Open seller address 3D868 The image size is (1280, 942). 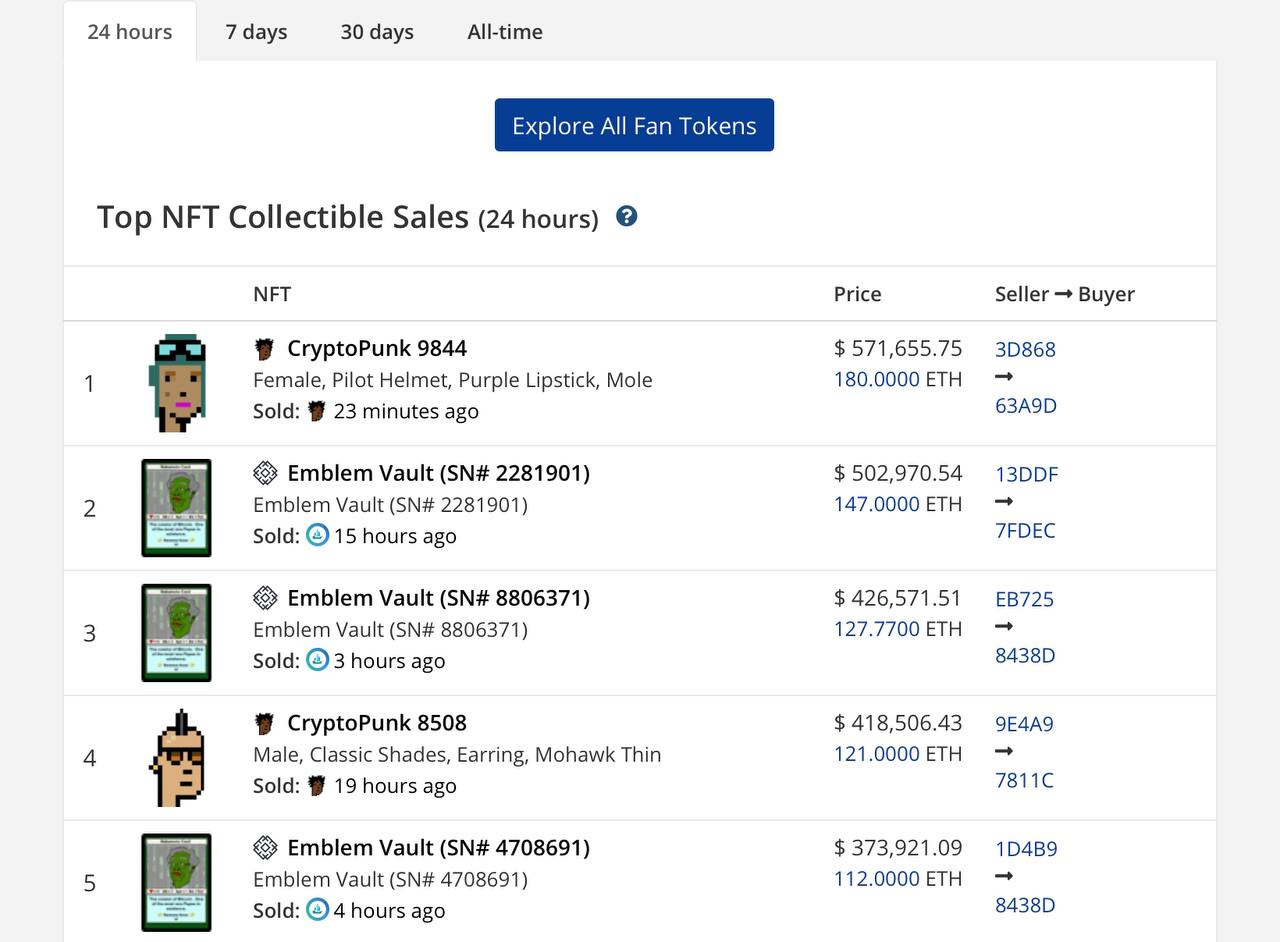1025,349
